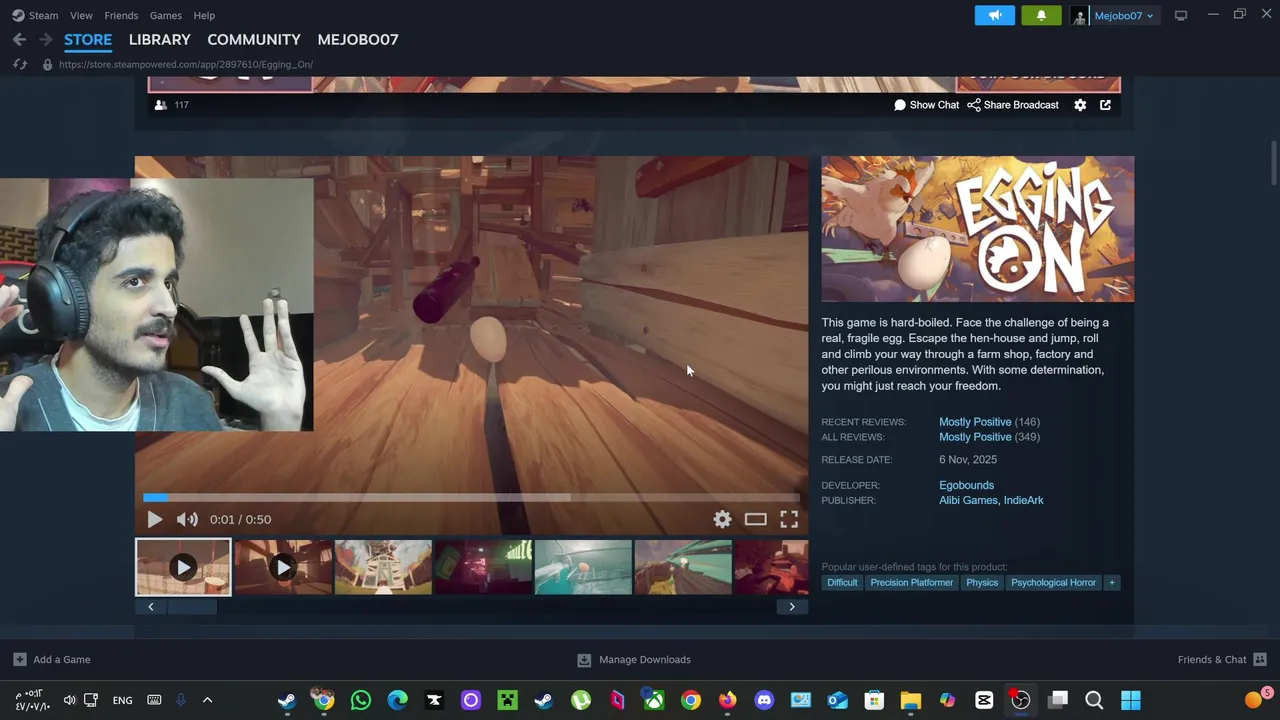Viewport: 1280px width, 720px height.
Task: Click the thumbnail strip scrollbar handle
Action: coord(191,607)
